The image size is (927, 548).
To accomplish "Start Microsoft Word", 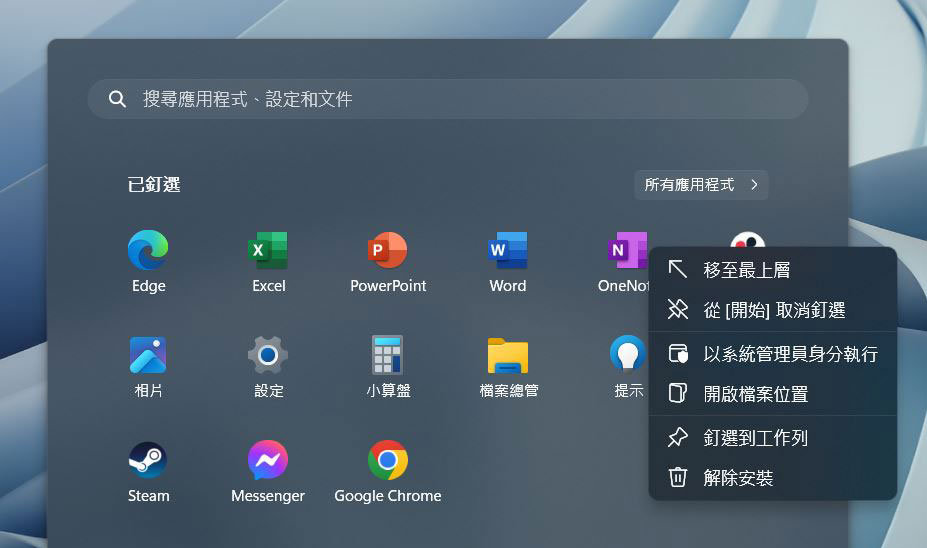I will (508, 261).
